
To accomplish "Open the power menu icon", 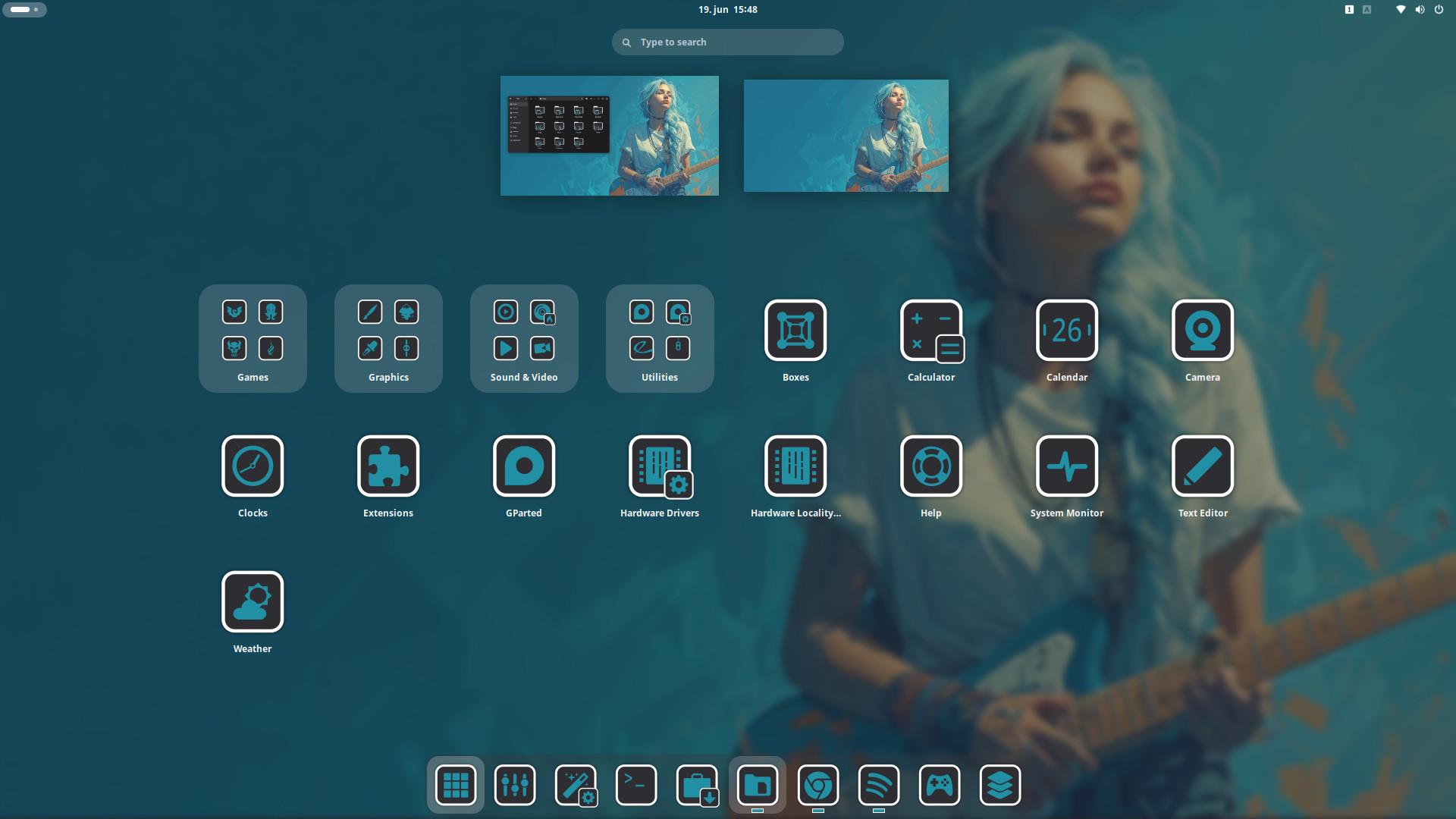I will coord(1439,10).
